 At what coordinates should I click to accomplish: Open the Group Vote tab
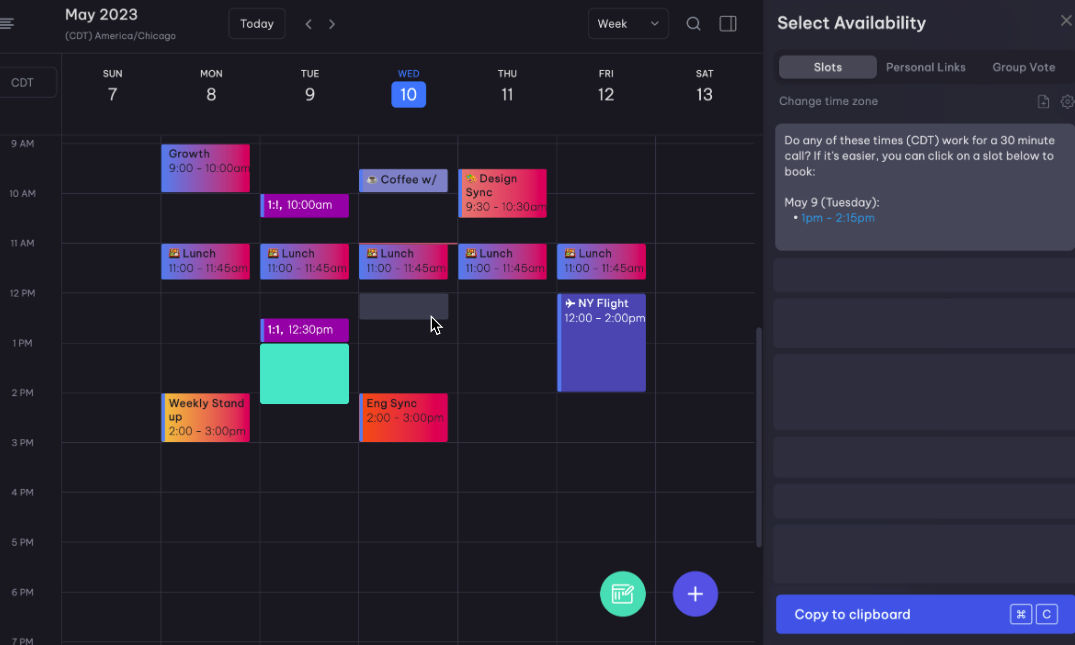[x=1023, y=67]
